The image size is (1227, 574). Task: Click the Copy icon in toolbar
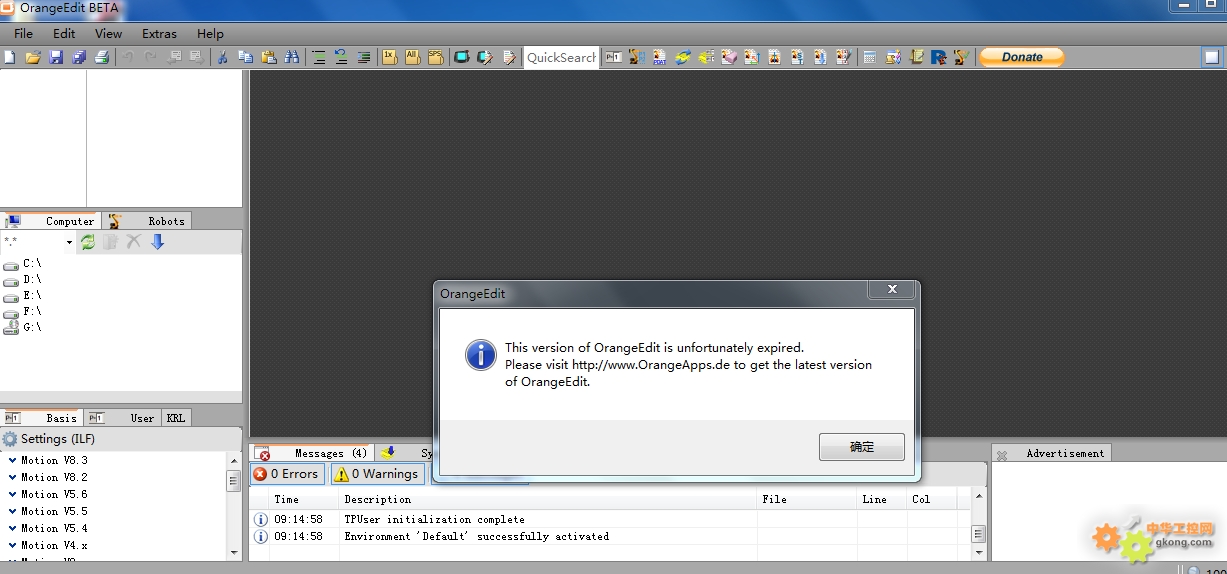pos(245,57)
